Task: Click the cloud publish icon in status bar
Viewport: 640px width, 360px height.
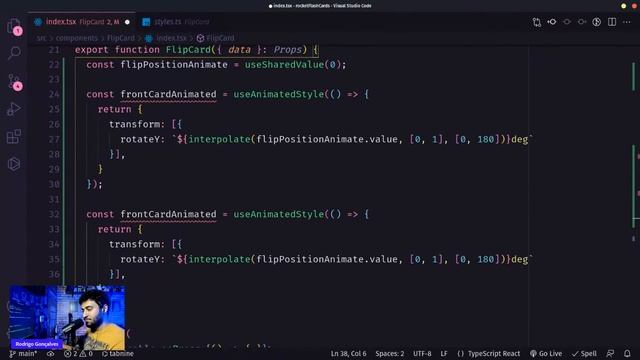Action: tap(51, 354)
